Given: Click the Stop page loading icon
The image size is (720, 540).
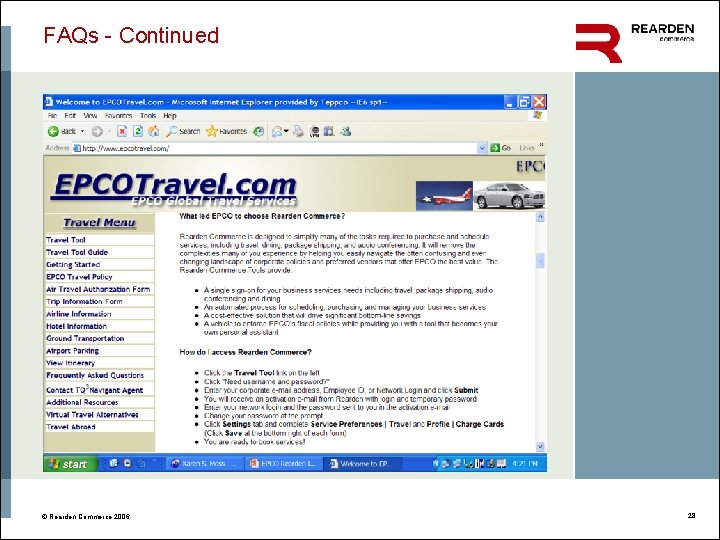Looking at the screenshot, I should [122, 131].
